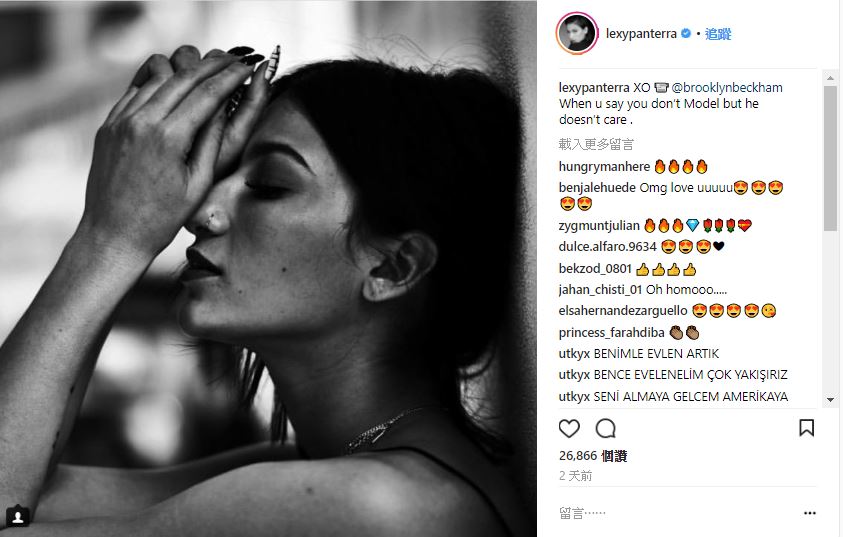
Task: Open lexypanterra profile picture avatar
Action: coord(577,33)
